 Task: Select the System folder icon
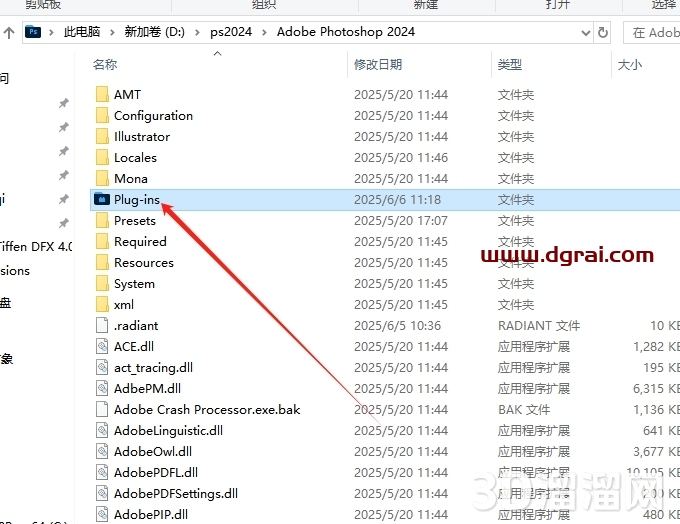click(102, 283)
